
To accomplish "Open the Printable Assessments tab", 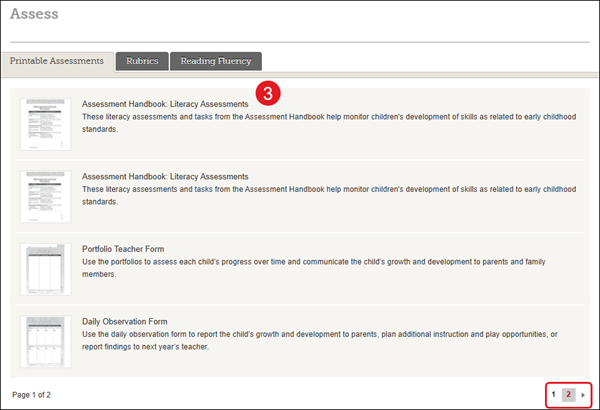I will coord(57,61).
